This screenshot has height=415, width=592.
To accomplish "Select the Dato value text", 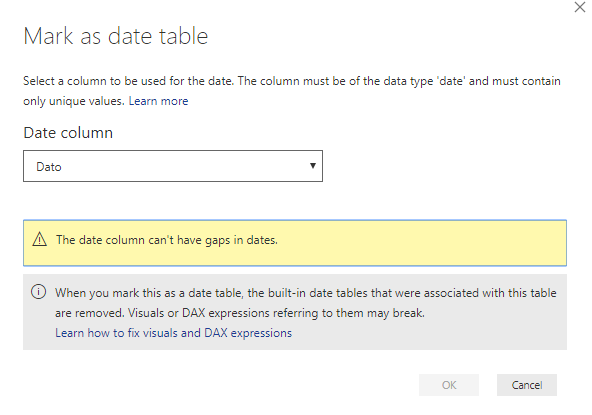I will coord(49,167).
